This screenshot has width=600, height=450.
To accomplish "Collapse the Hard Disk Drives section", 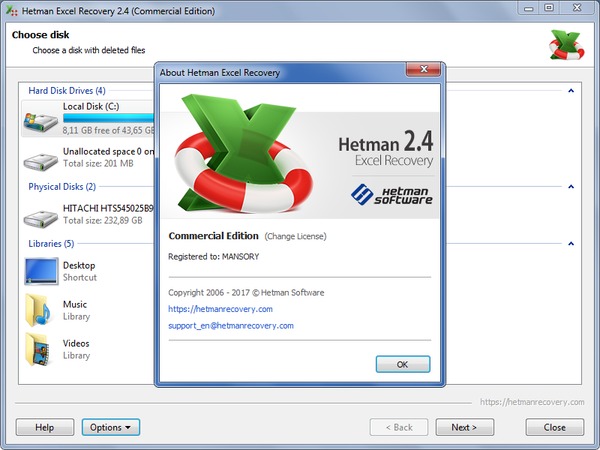I will [x=571, y=91].
